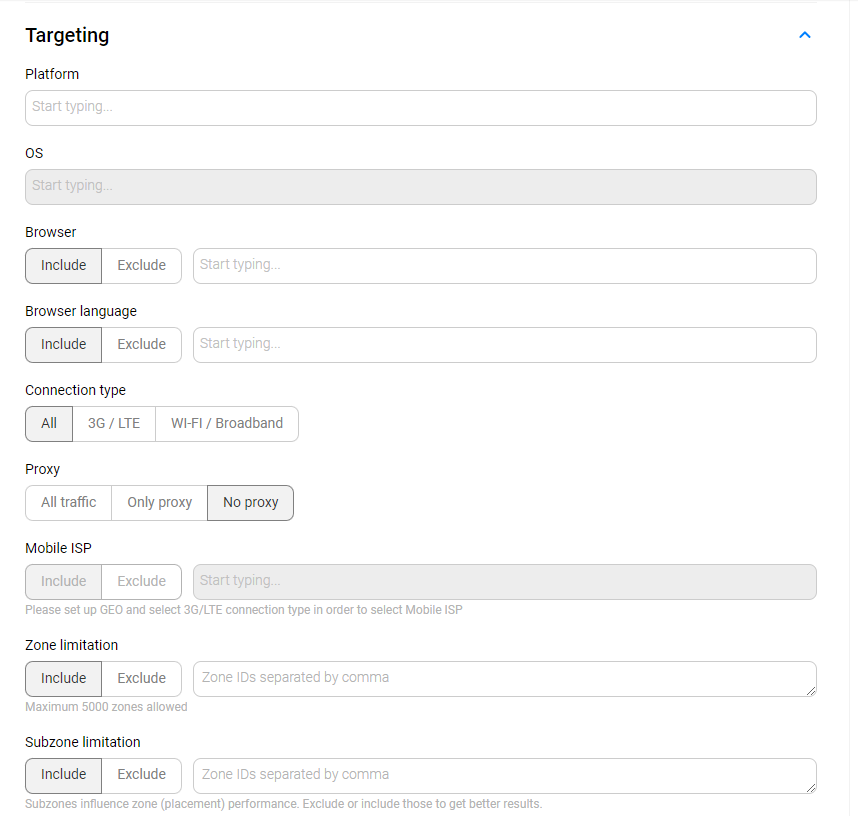The width and height of the screenshot is (858, 816).
Task: Click the Platform input field
Action: pos(420,108)
